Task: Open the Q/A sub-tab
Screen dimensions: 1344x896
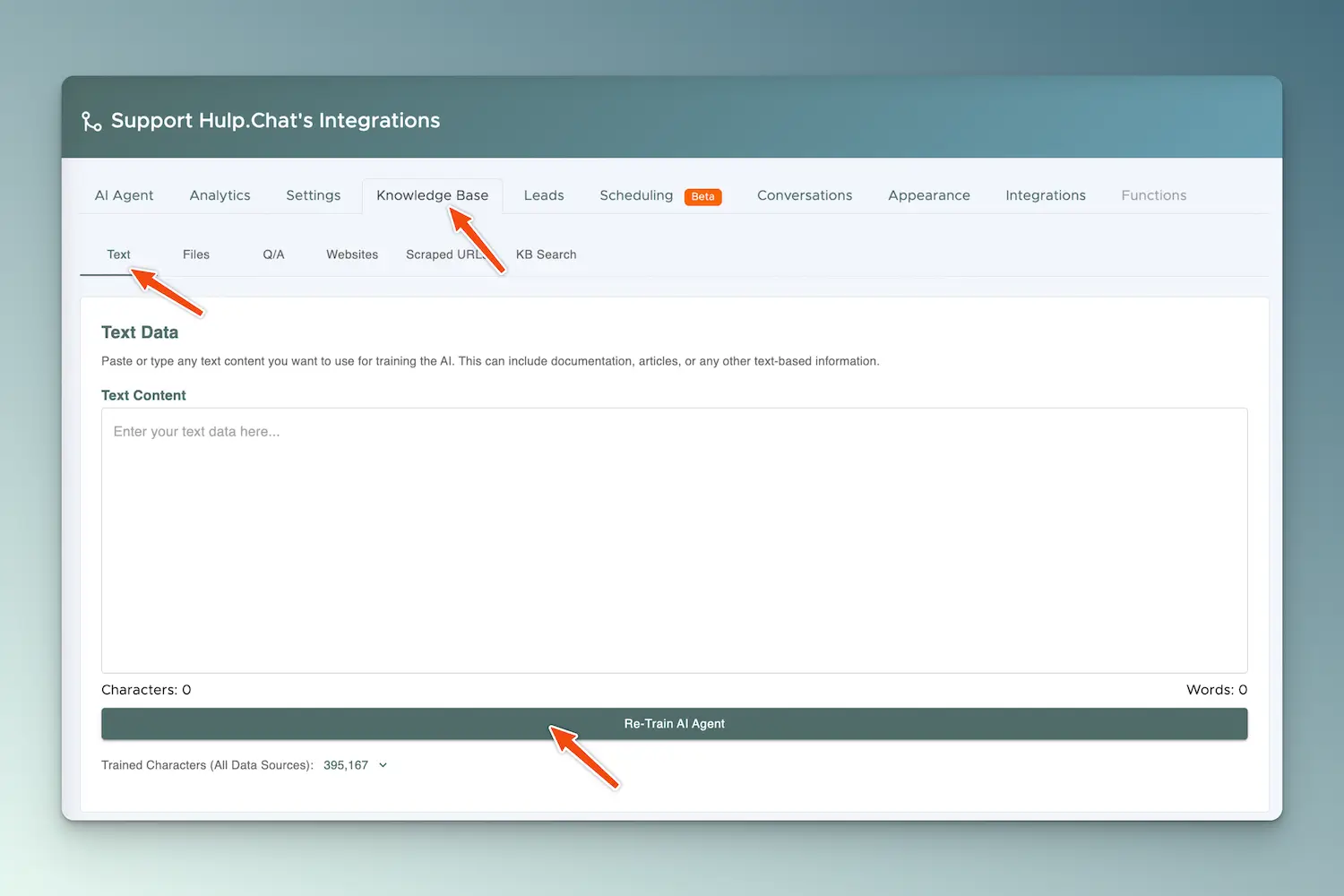Action: [x=273, y=254]
